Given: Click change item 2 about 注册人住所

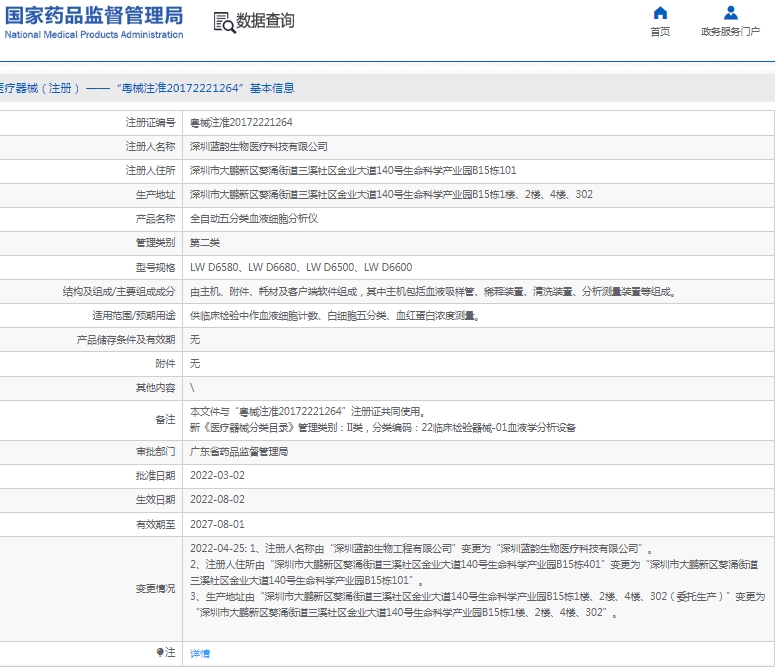Looking at the screenshot, I should click(x=474, y=572).
